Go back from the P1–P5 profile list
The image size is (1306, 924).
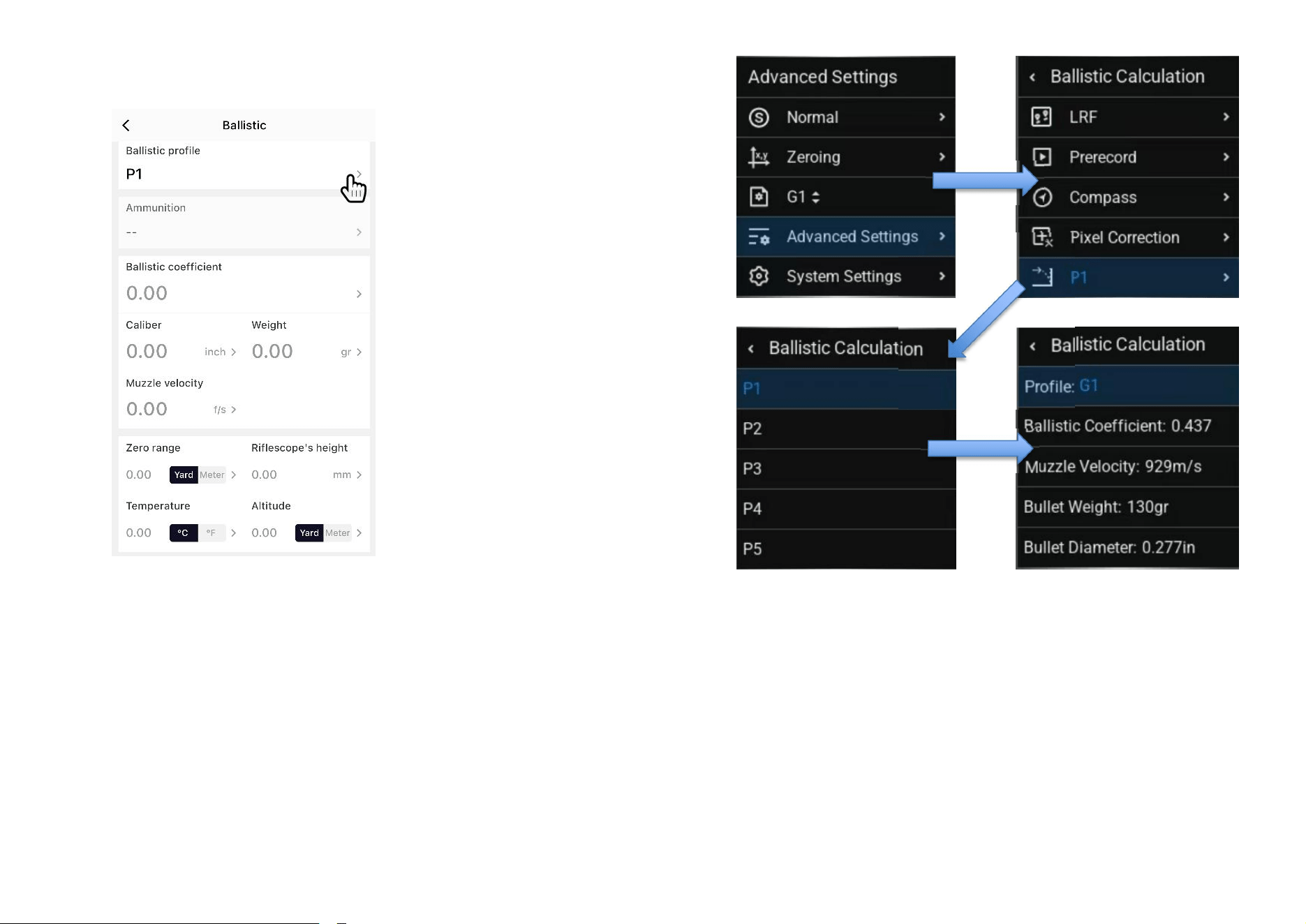[x=751, y=348]
